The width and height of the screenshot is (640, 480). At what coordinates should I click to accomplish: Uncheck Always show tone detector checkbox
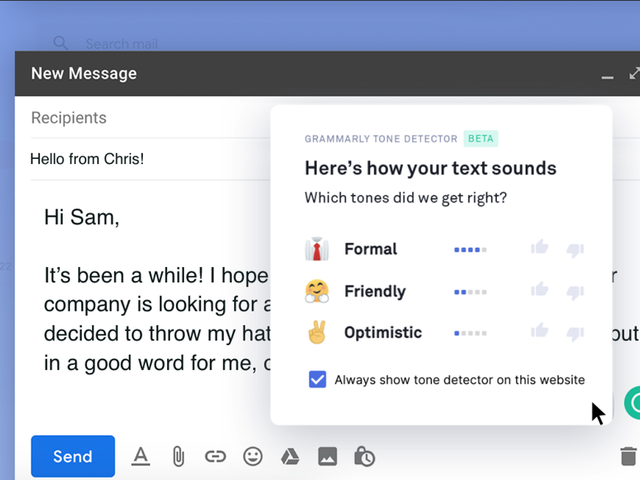coord(318,379)
